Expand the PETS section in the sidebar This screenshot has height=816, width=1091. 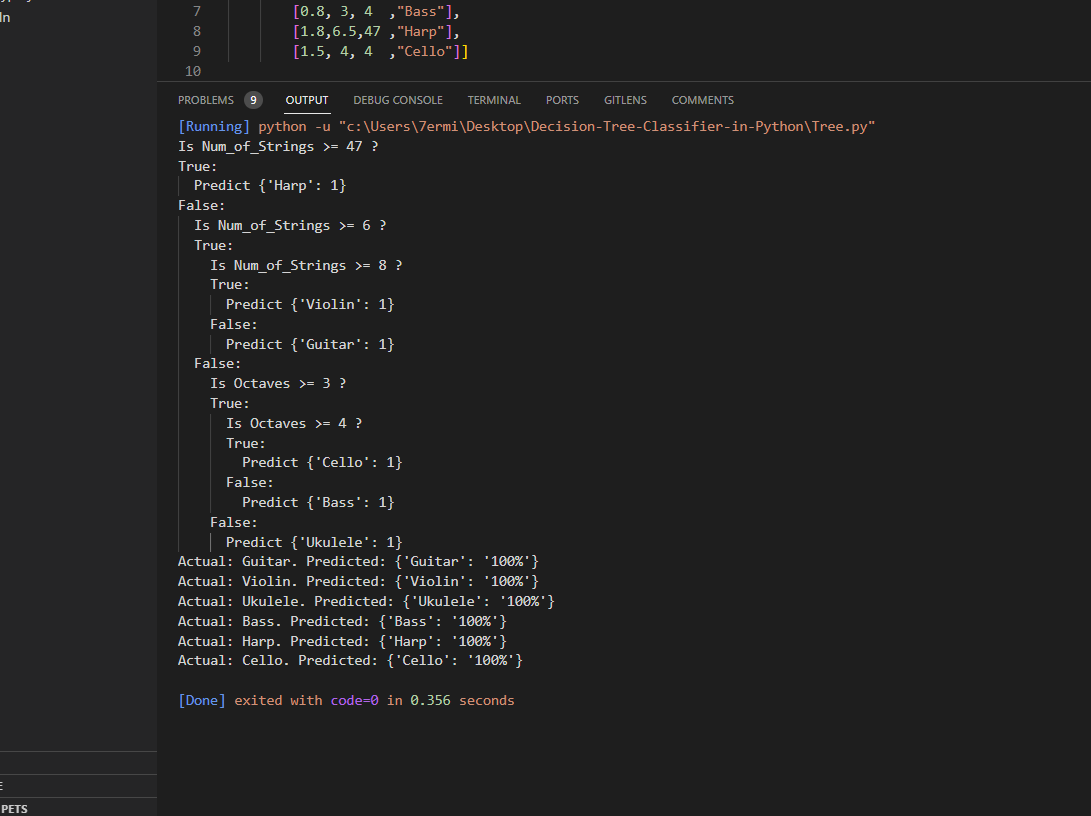click(17, 808)
